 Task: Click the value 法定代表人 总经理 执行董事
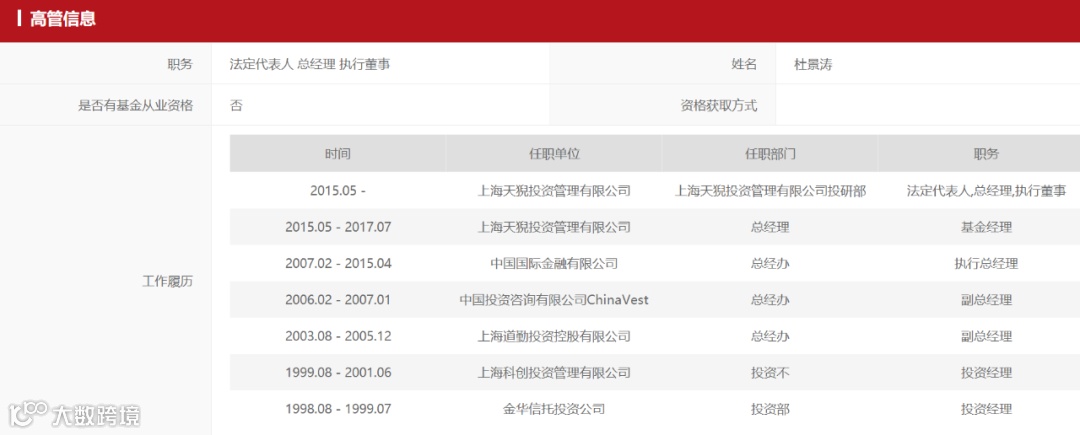pyautogui.click(x=310, y=64)
